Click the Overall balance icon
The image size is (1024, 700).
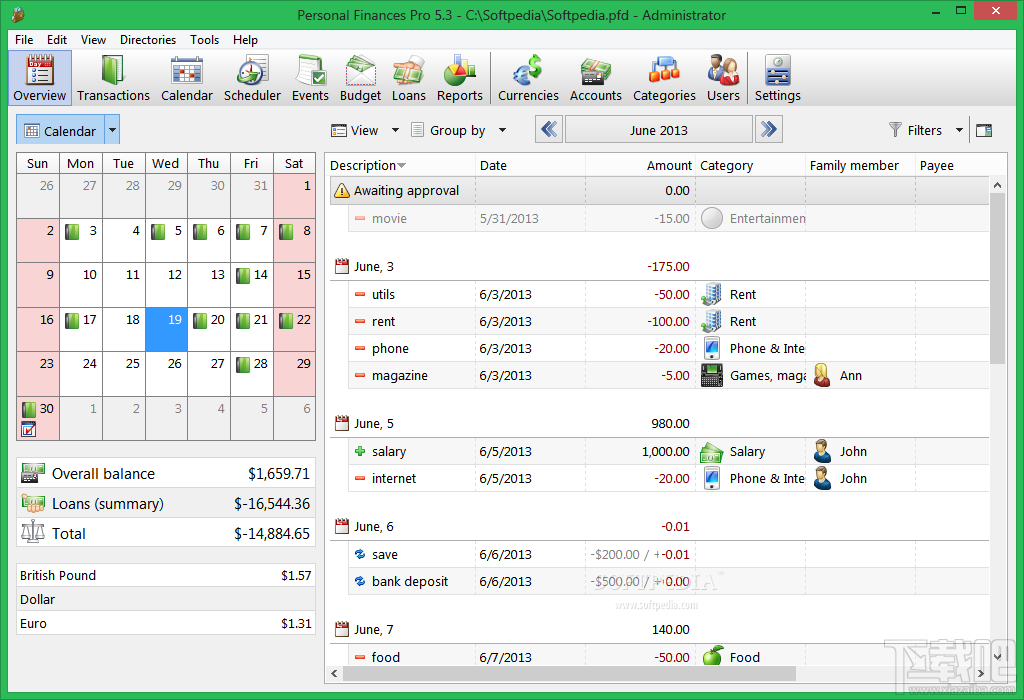tap(33, 473)
